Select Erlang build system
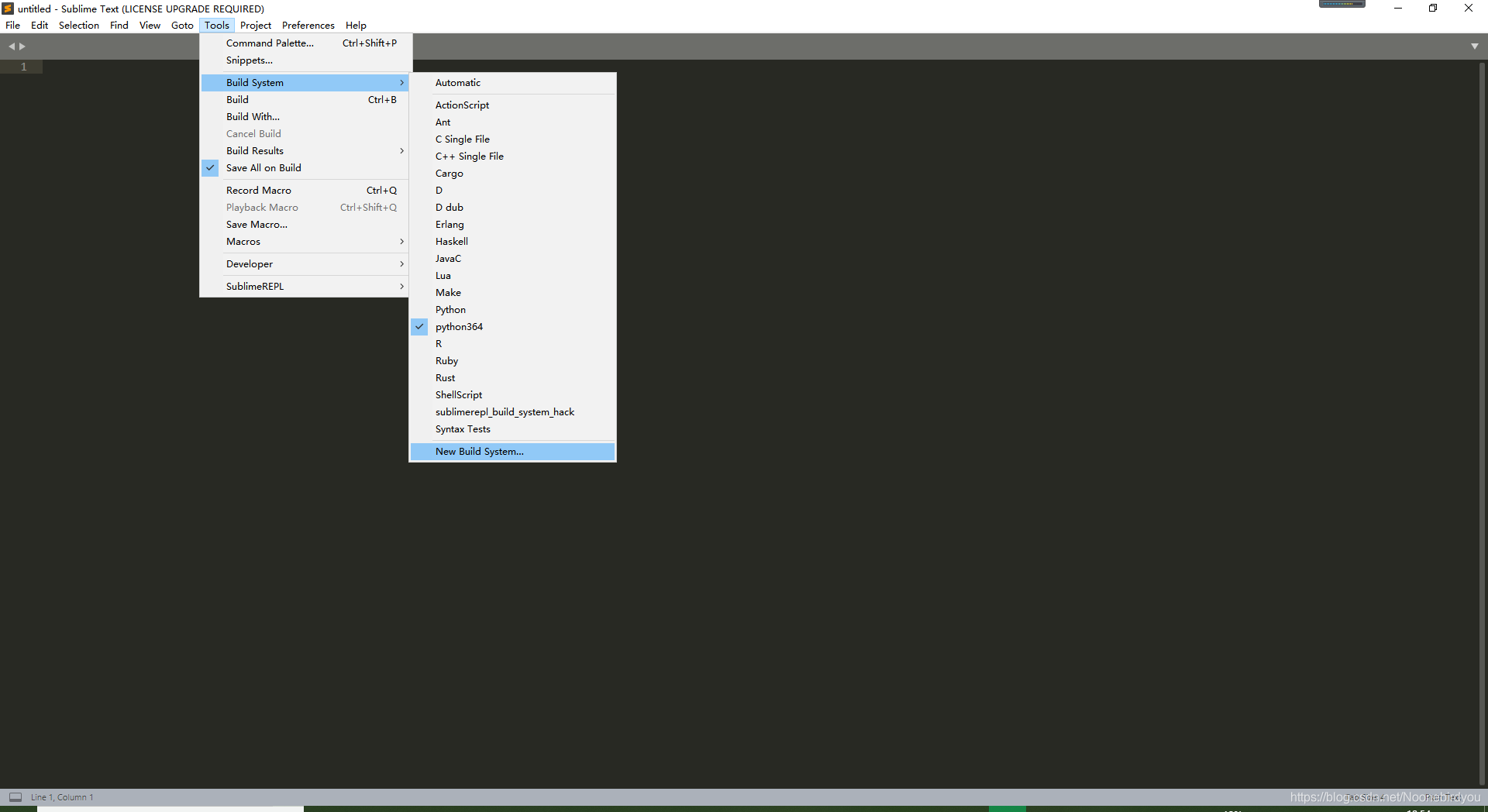 point(513,225)
